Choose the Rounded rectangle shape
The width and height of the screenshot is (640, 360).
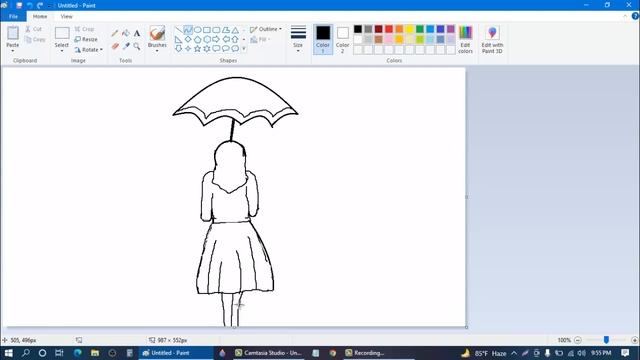coord(216,30)
